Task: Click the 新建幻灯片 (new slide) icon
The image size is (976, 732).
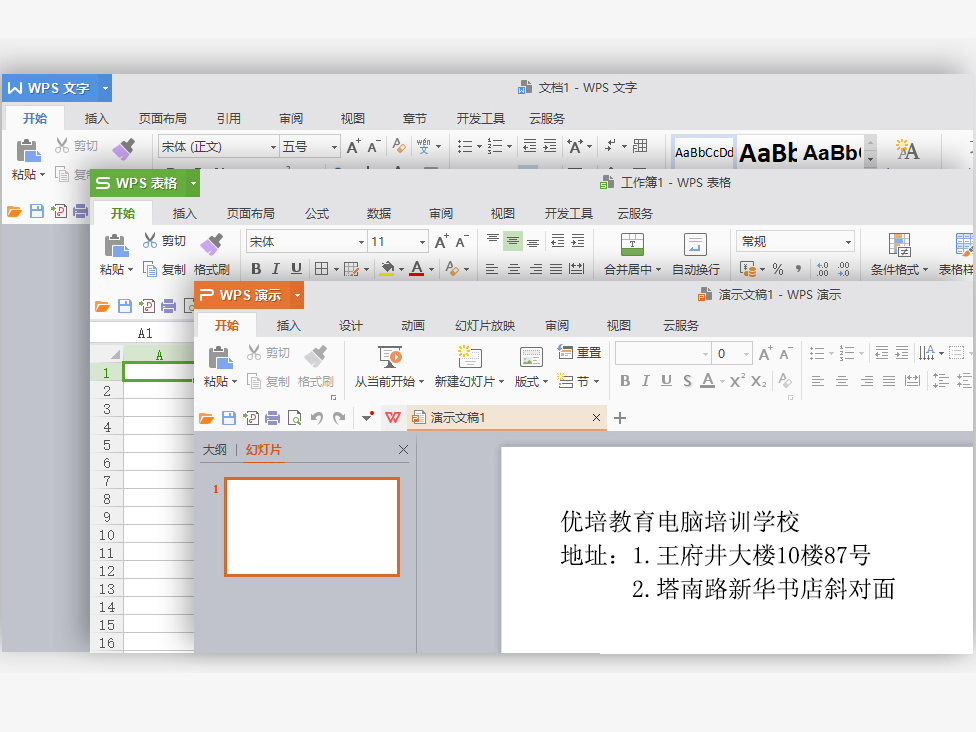Action: (x=469, y=357)
